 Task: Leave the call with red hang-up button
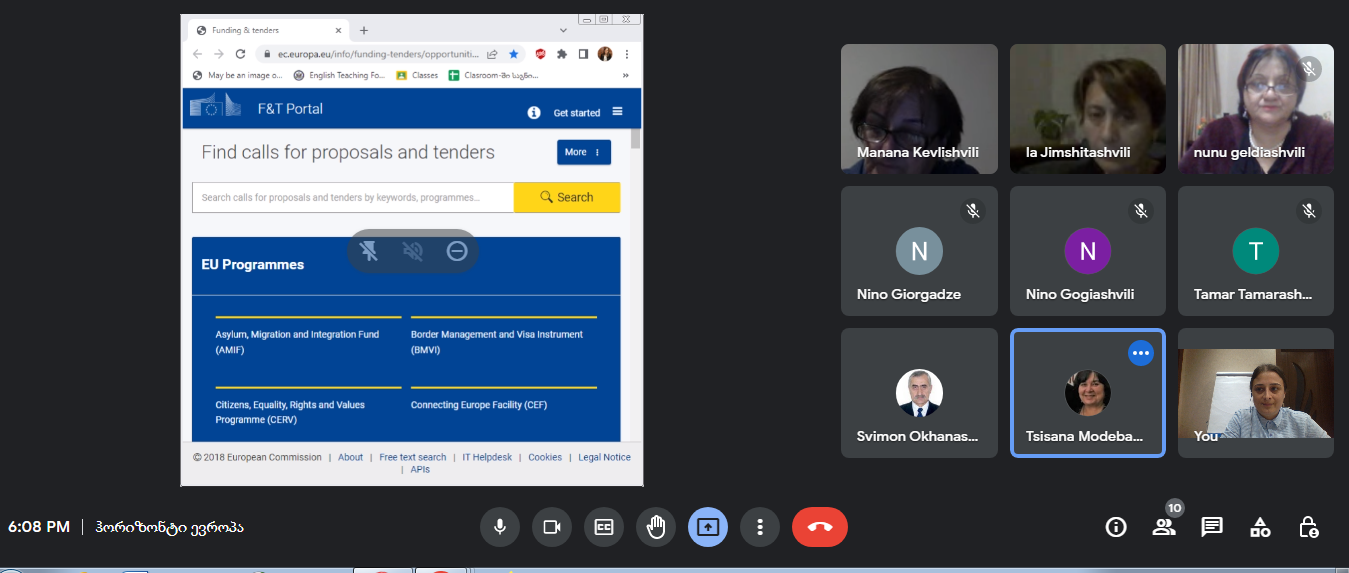(819, 527)
